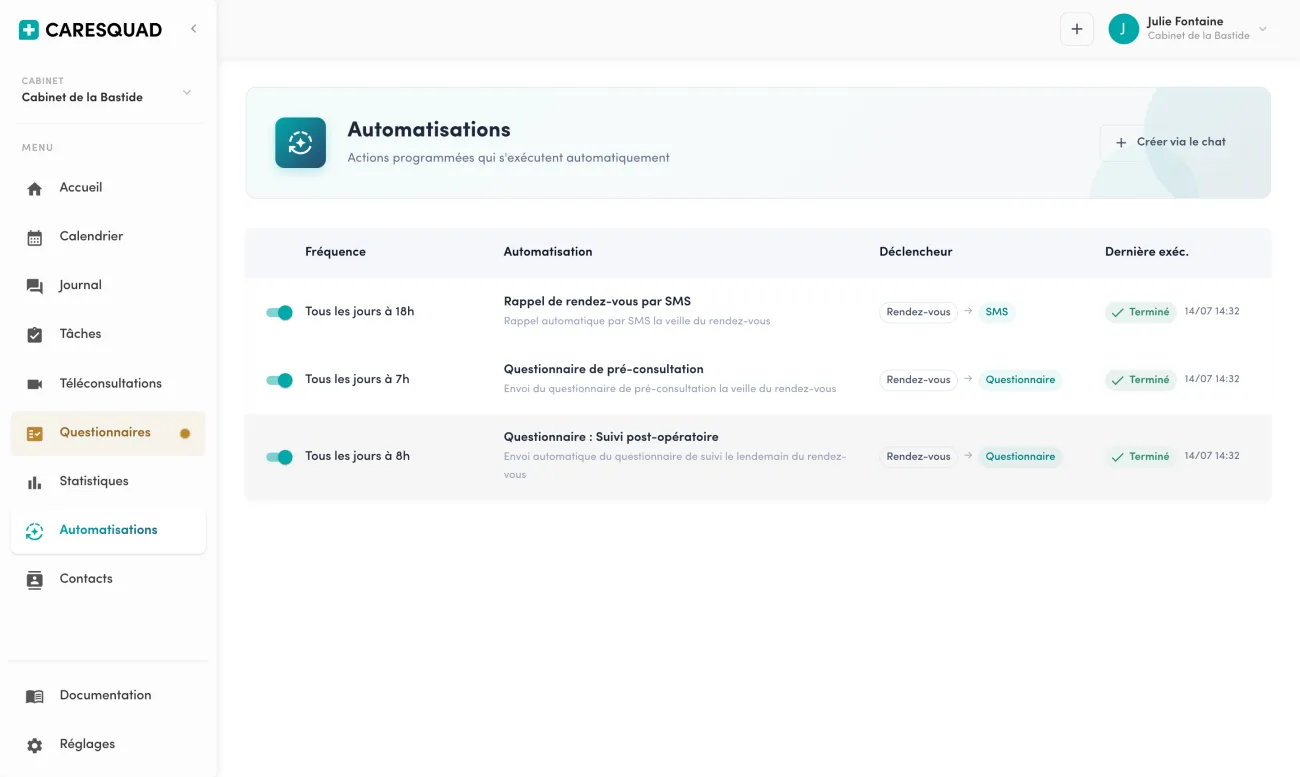The height and width of the screenshot is (777, 1300).
Task: Click the Automatisations sidebar cycle icon
Action: pos(35,532)
